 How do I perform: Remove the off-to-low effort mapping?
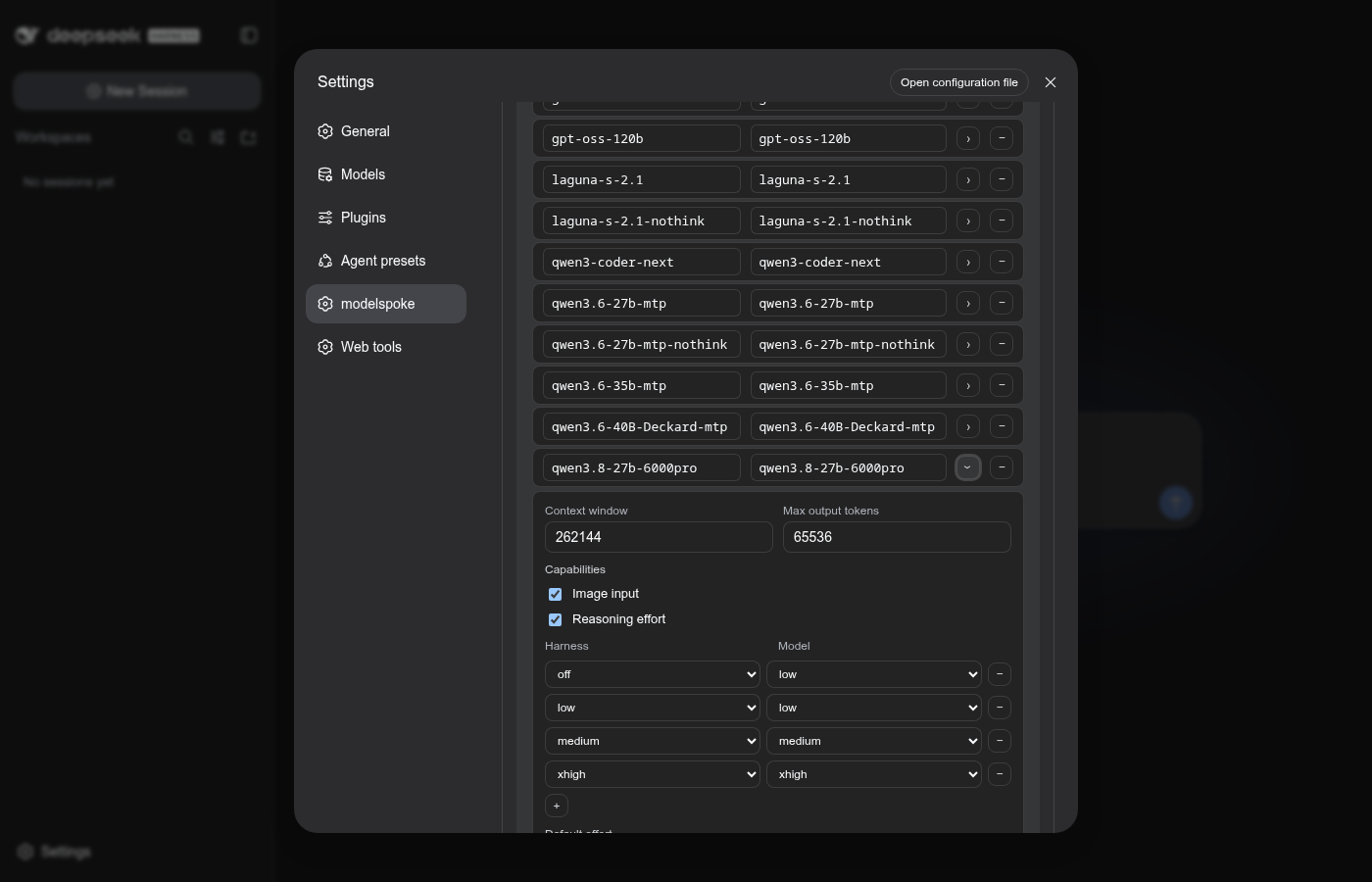point(1000,674)
